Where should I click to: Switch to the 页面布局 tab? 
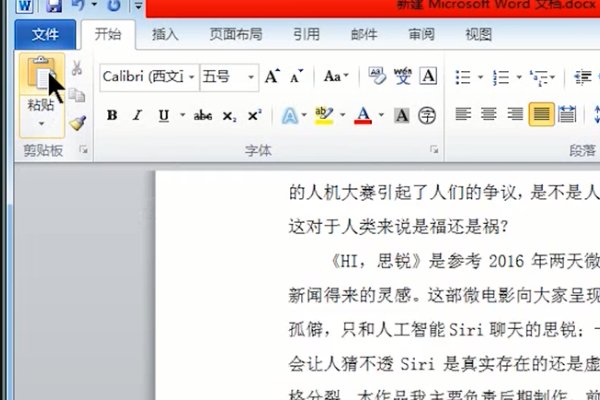pos(236,35)
